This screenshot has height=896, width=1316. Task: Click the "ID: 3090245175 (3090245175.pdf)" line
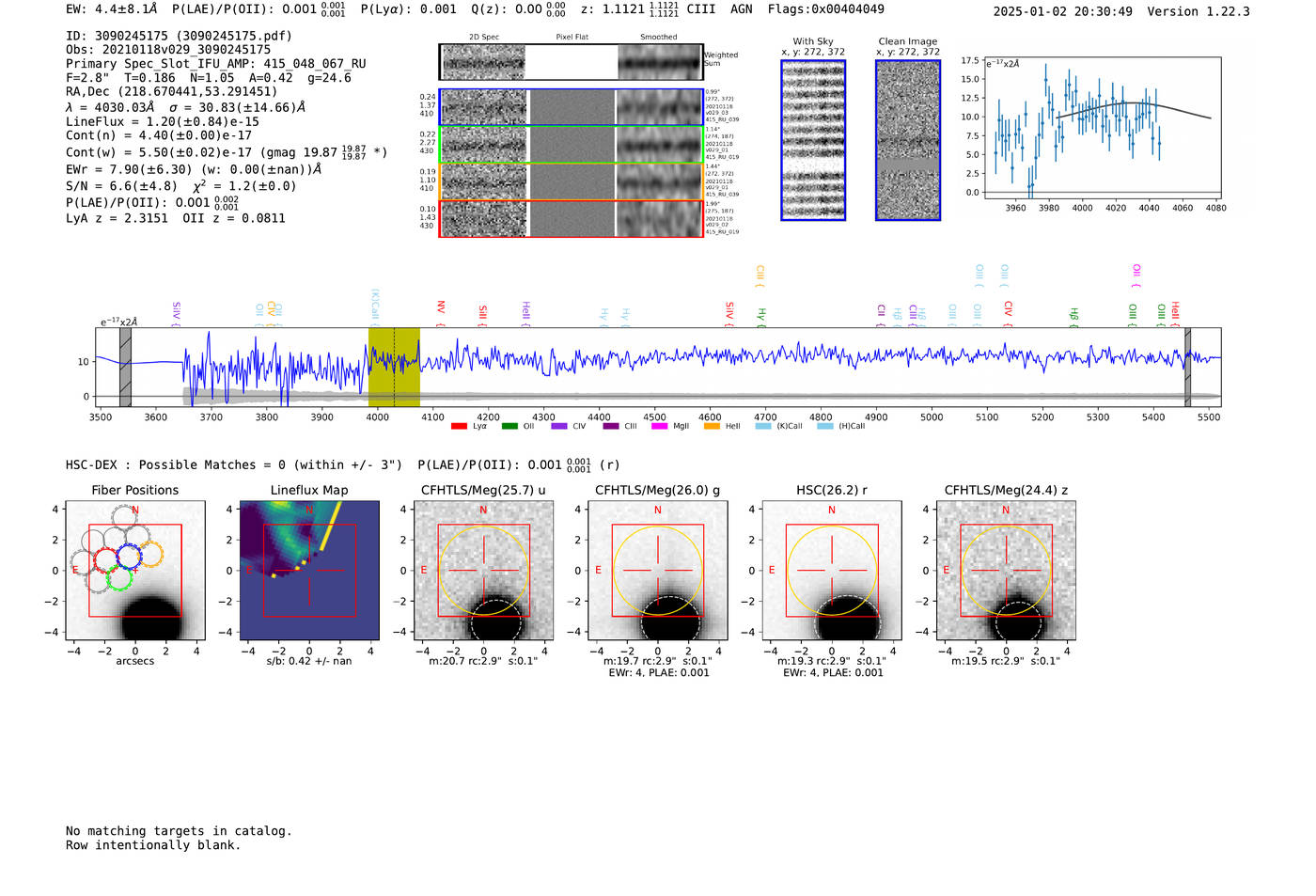[179, 36]
